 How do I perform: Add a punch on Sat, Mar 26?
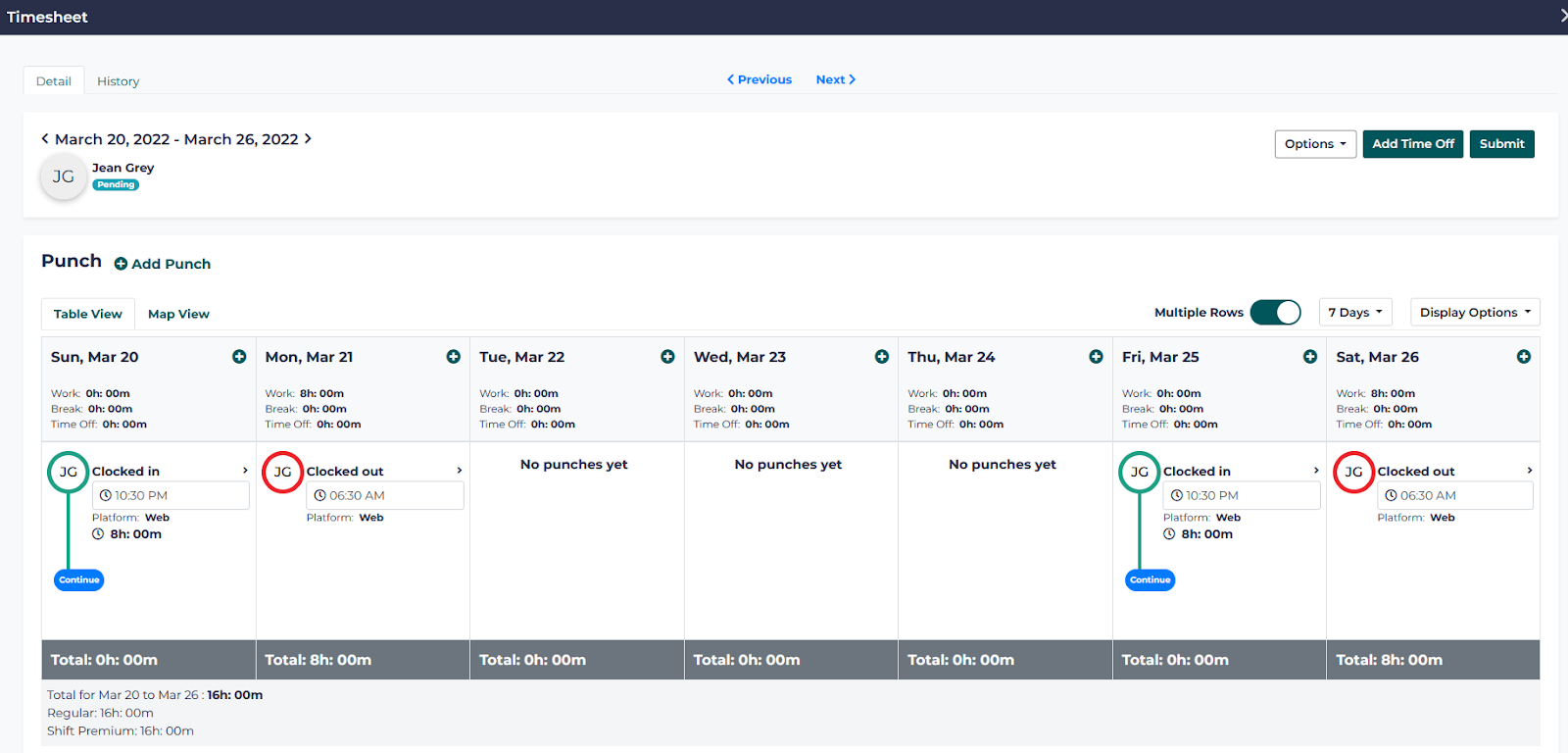(1523, 357)
